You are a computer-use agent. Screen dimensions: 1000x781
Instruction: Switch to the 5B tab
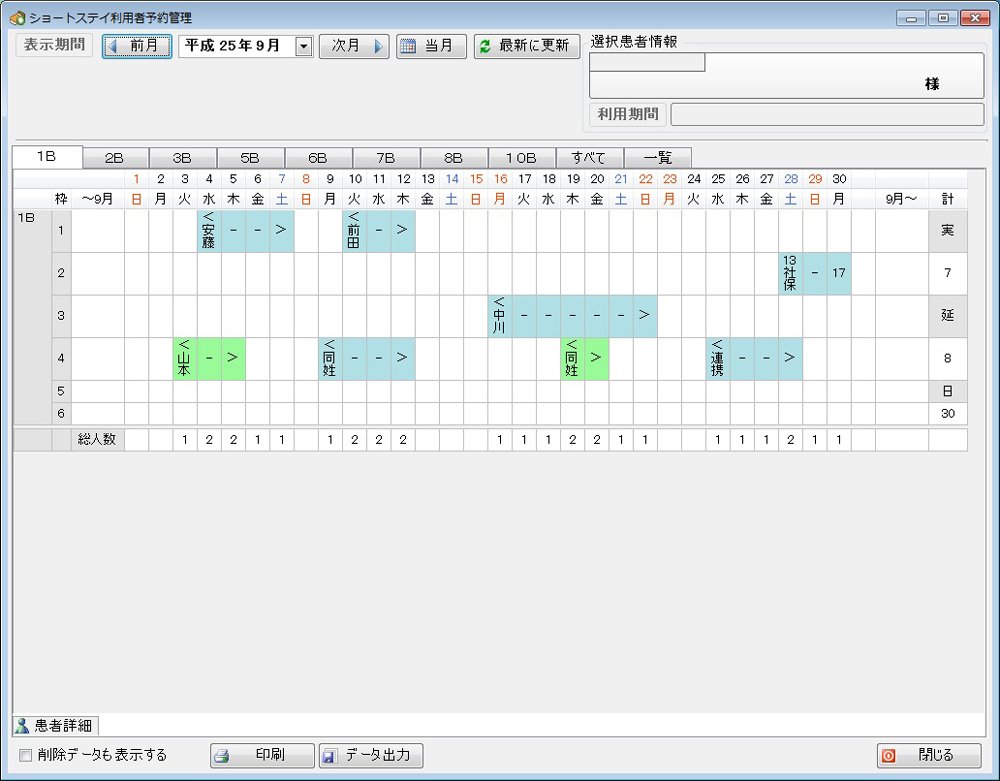[x=251, y=158]
